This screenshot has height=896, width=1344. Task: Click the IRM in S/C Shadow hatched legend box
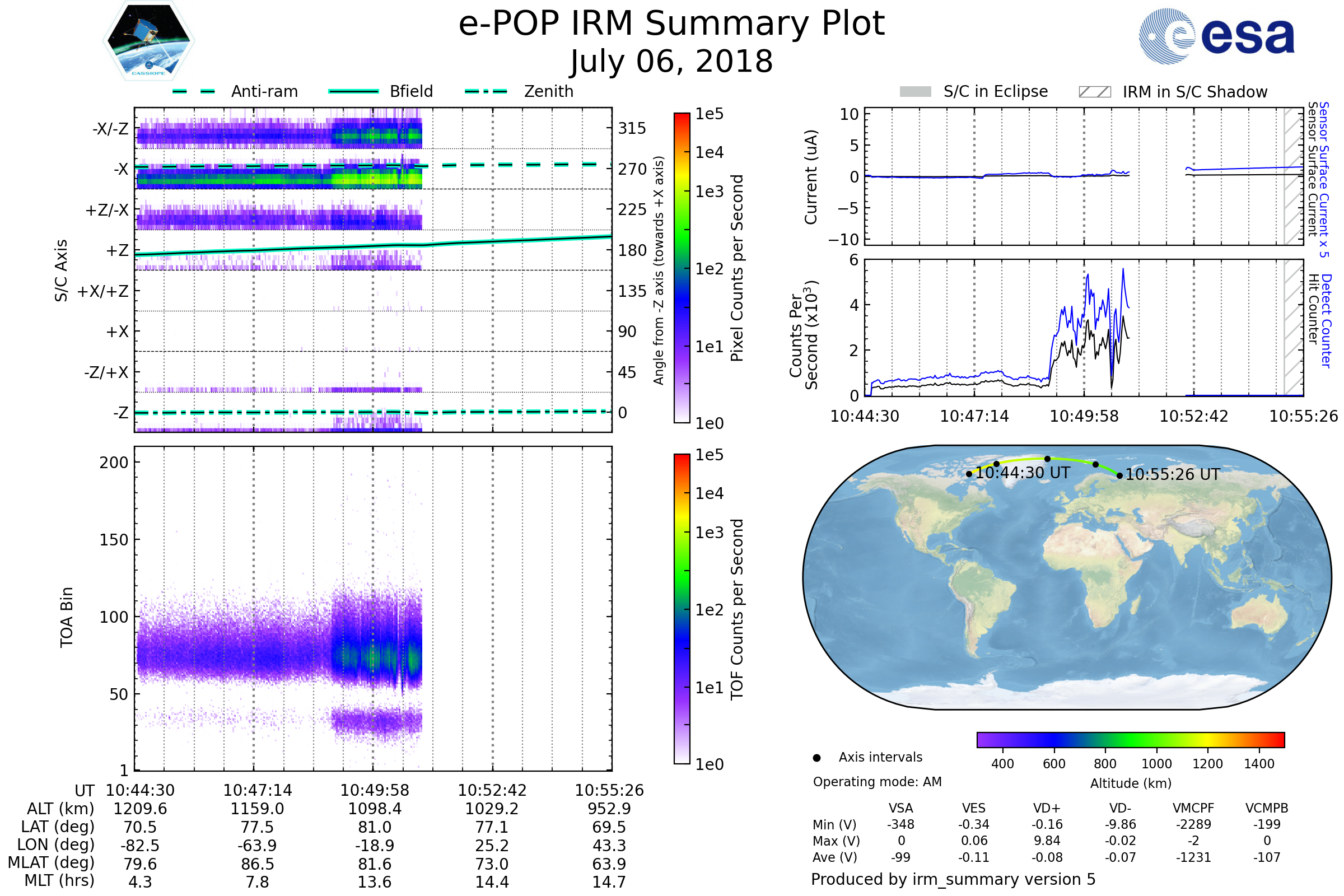pos(1095,92)
